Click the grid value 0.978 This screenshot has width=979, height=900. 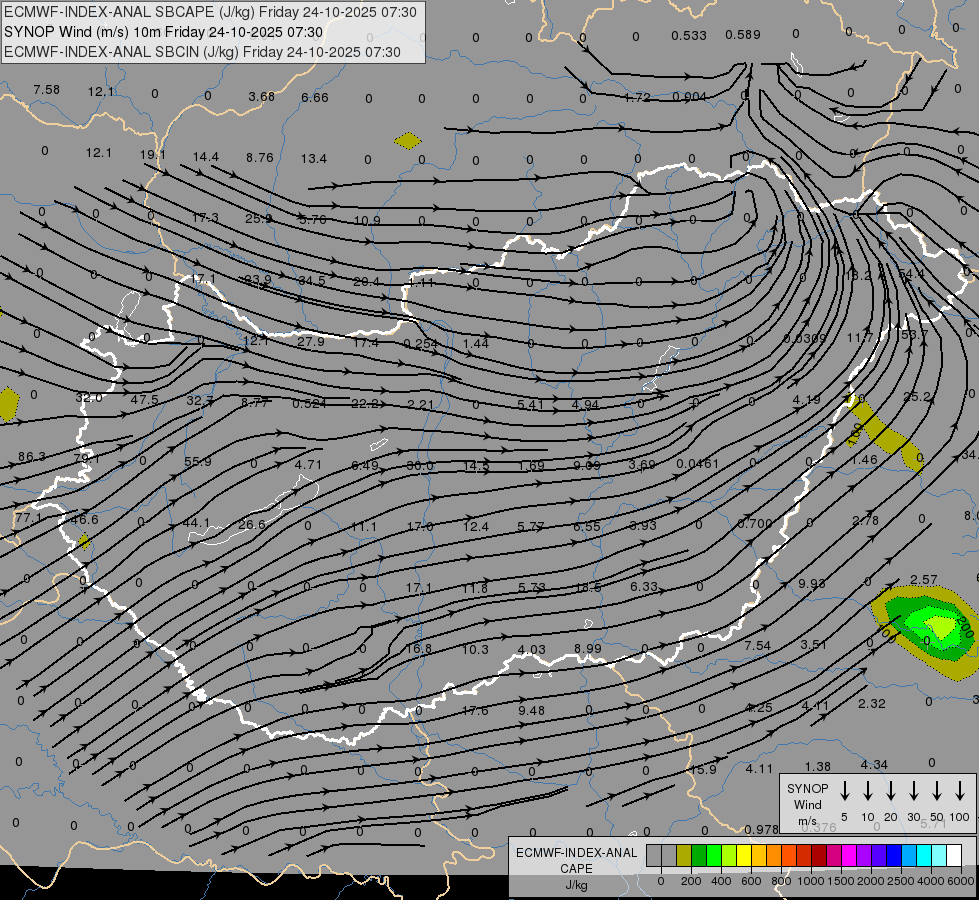point(762,829)
